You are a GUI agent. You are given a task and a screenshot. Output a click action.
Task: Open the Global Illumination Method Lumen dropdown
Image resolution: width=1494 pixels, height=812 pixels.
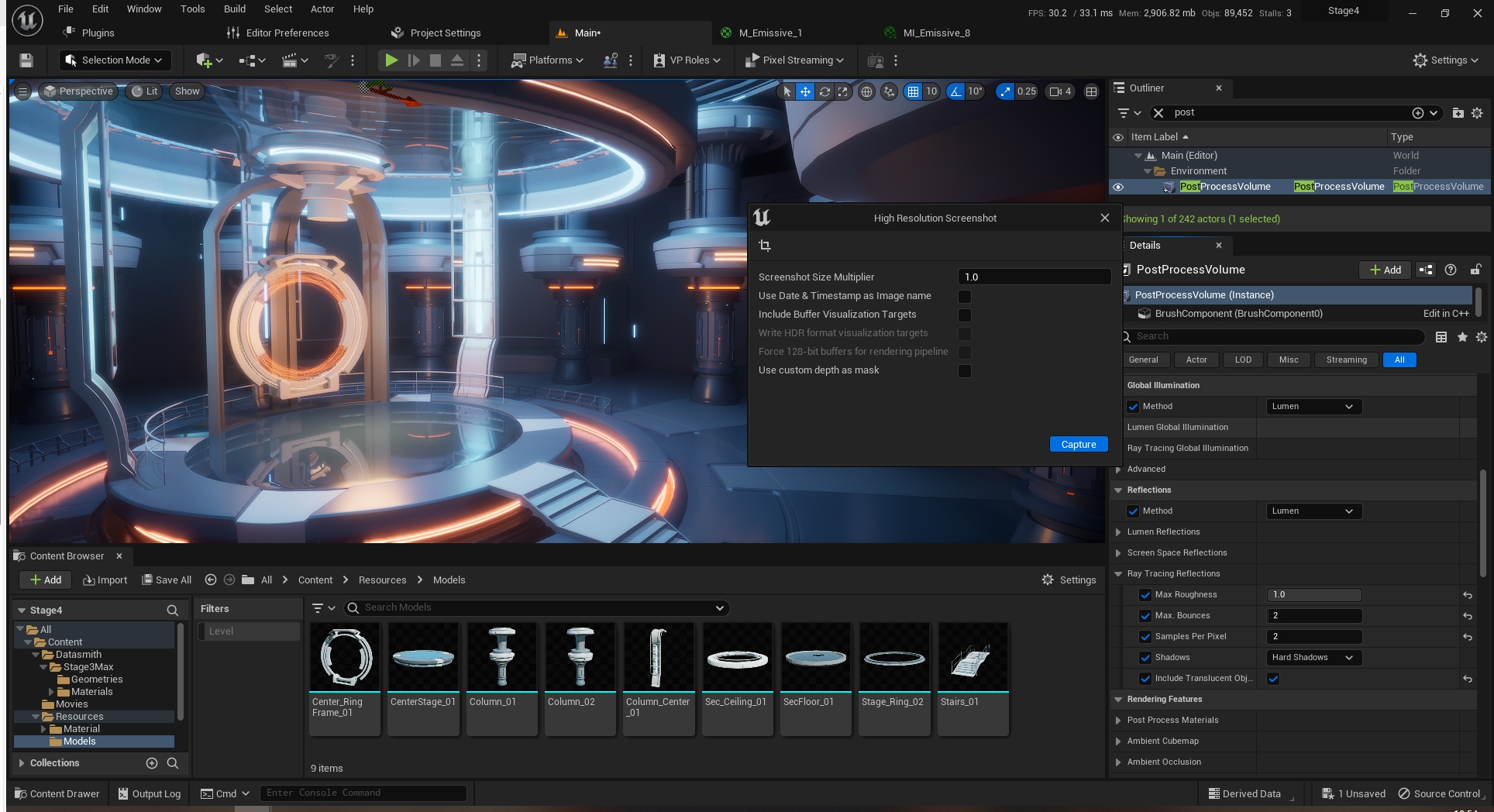1313,407
